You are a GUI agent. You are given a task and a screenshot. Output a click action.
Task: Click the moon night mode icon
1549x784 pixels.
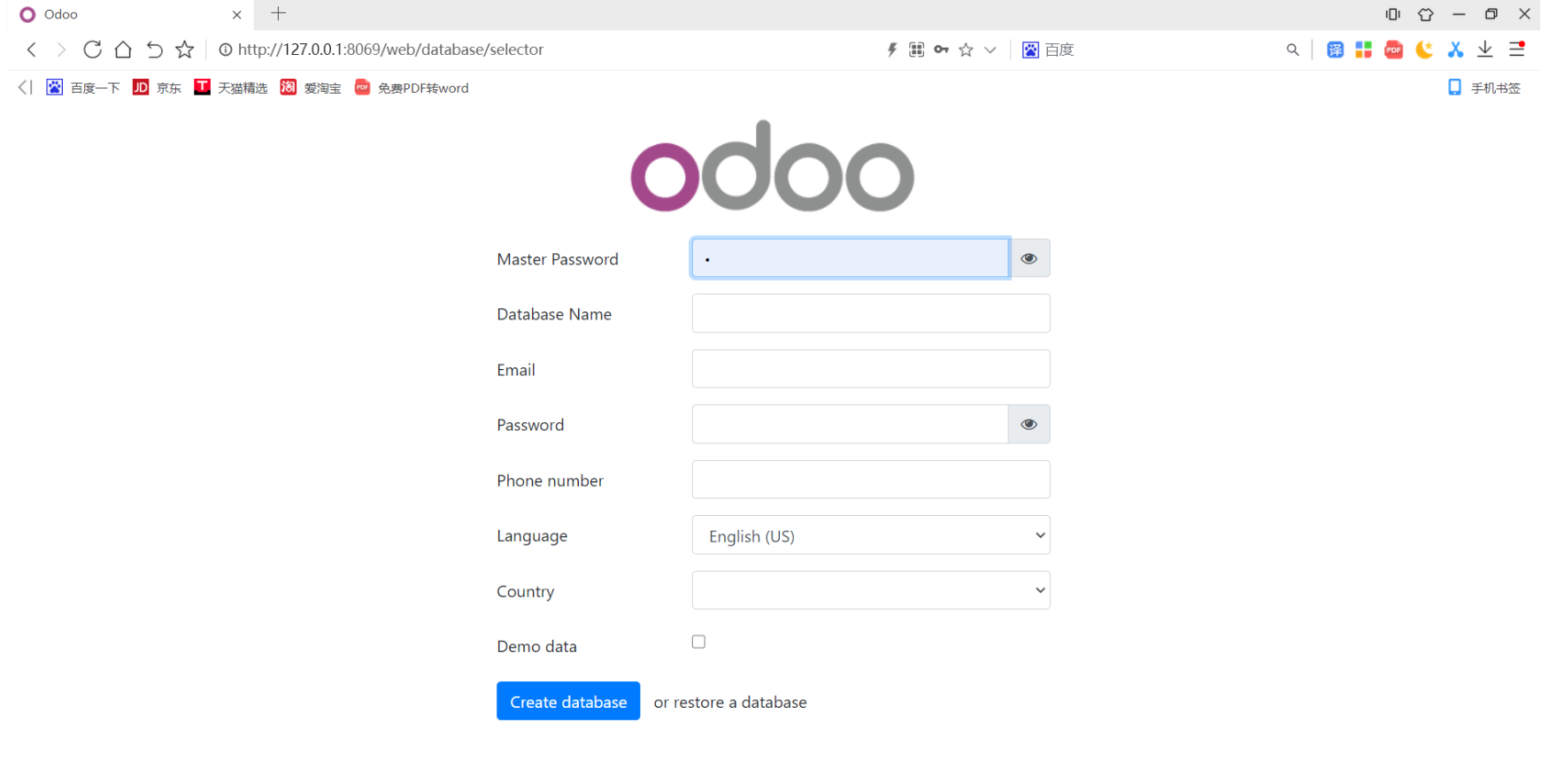coord(1424,50)
